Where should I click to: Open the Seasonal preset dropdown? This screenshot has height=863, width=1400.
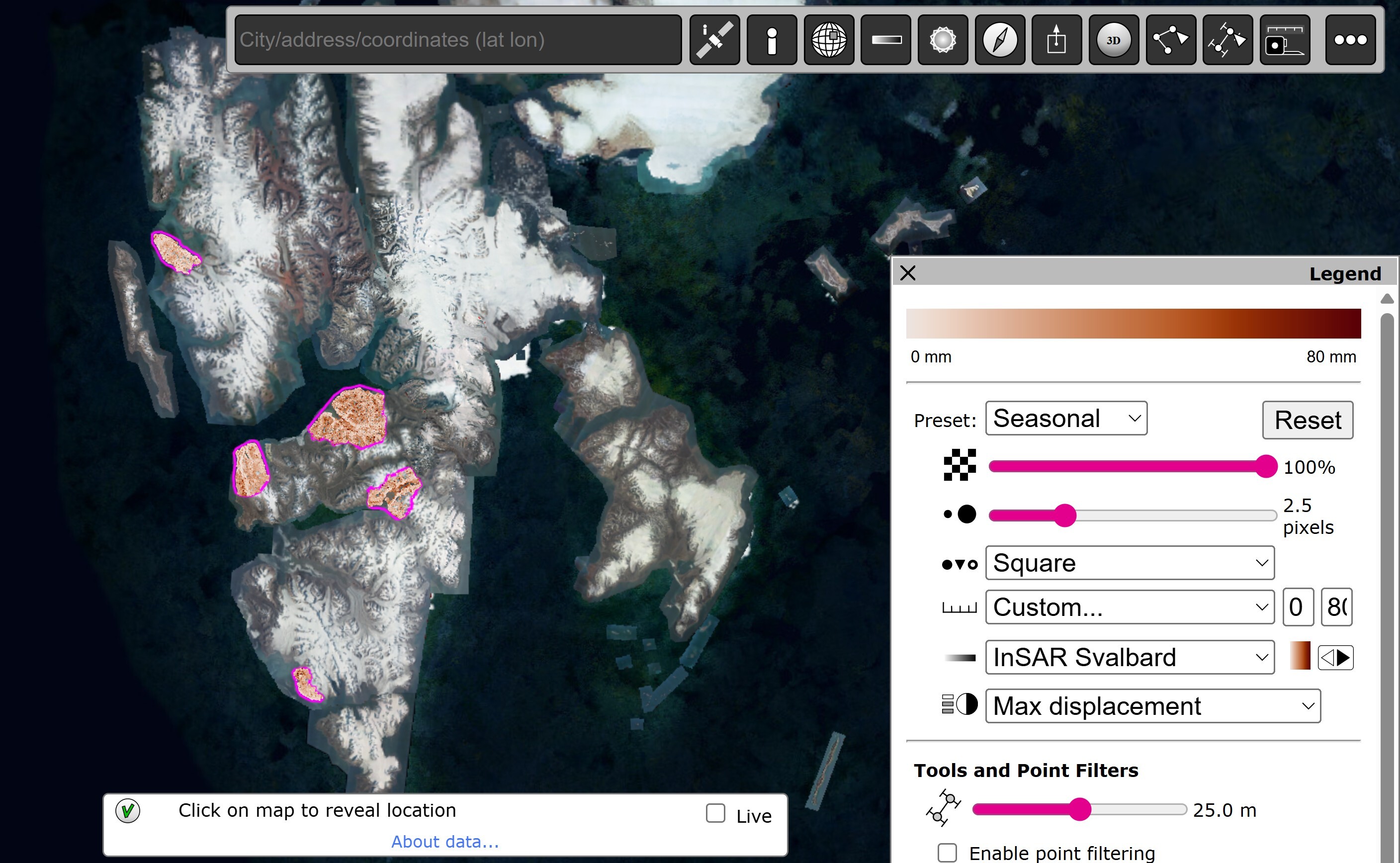(x=1066, y=419)
